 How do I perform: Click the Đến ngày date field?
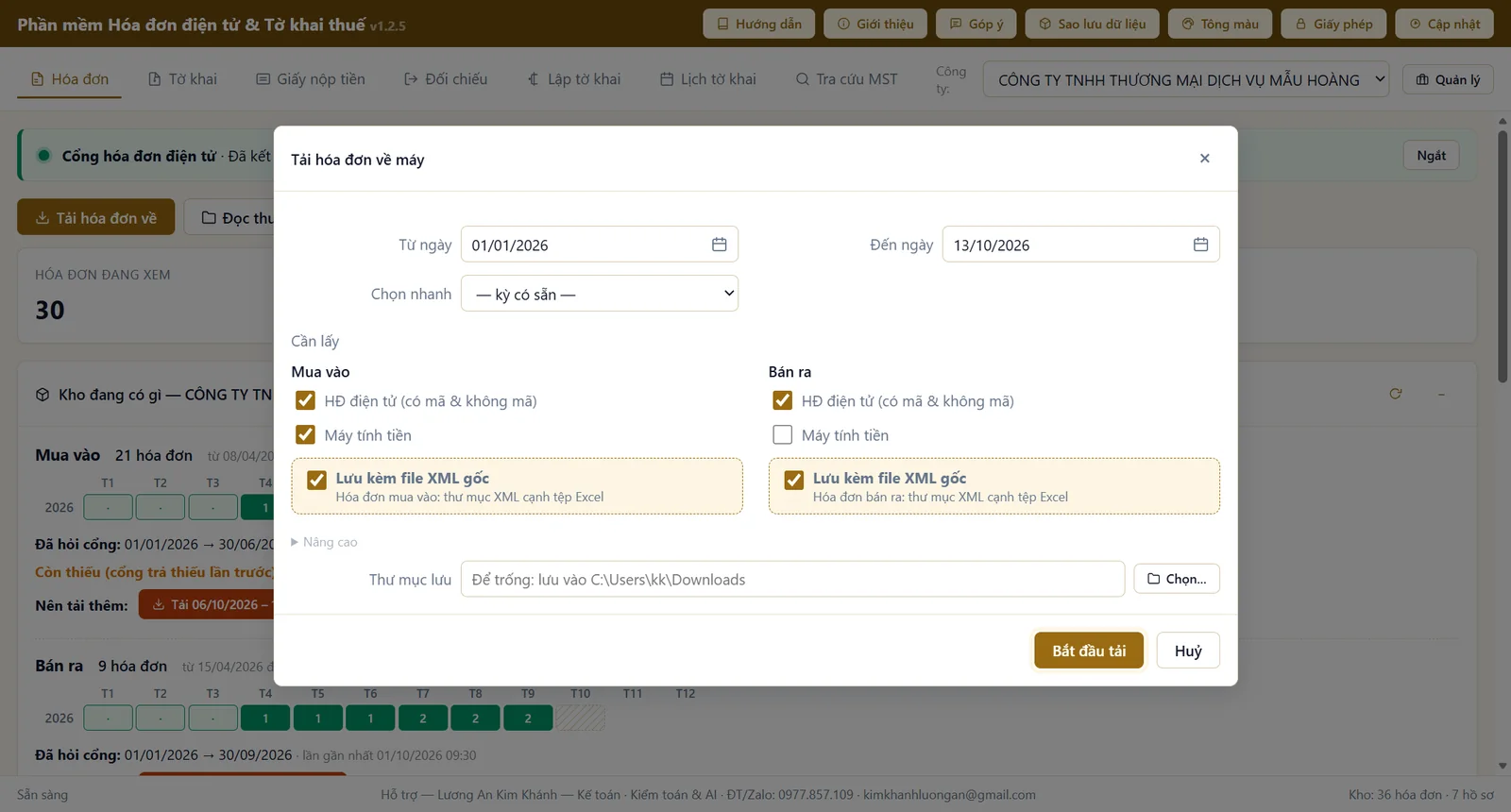click(1080, 245)
